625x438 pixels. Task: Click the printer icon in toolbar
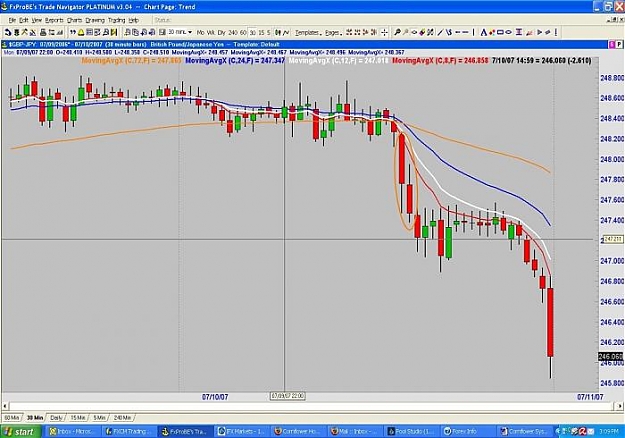click(43, 32)
